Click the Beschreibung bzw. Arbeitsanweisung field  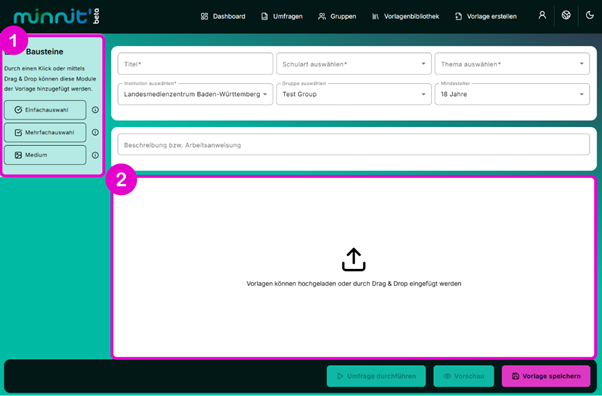coord(354,145)
